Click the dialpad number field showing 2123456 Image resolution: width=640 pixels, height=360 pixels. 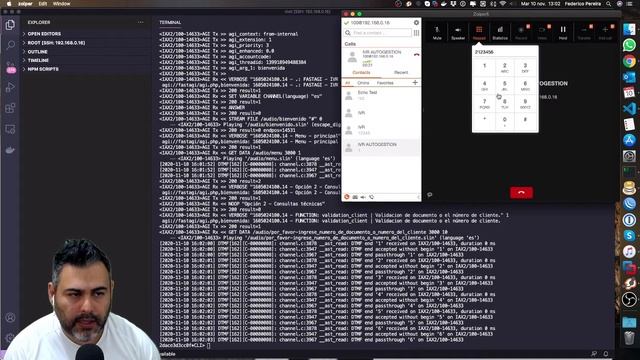pos(505,52)
